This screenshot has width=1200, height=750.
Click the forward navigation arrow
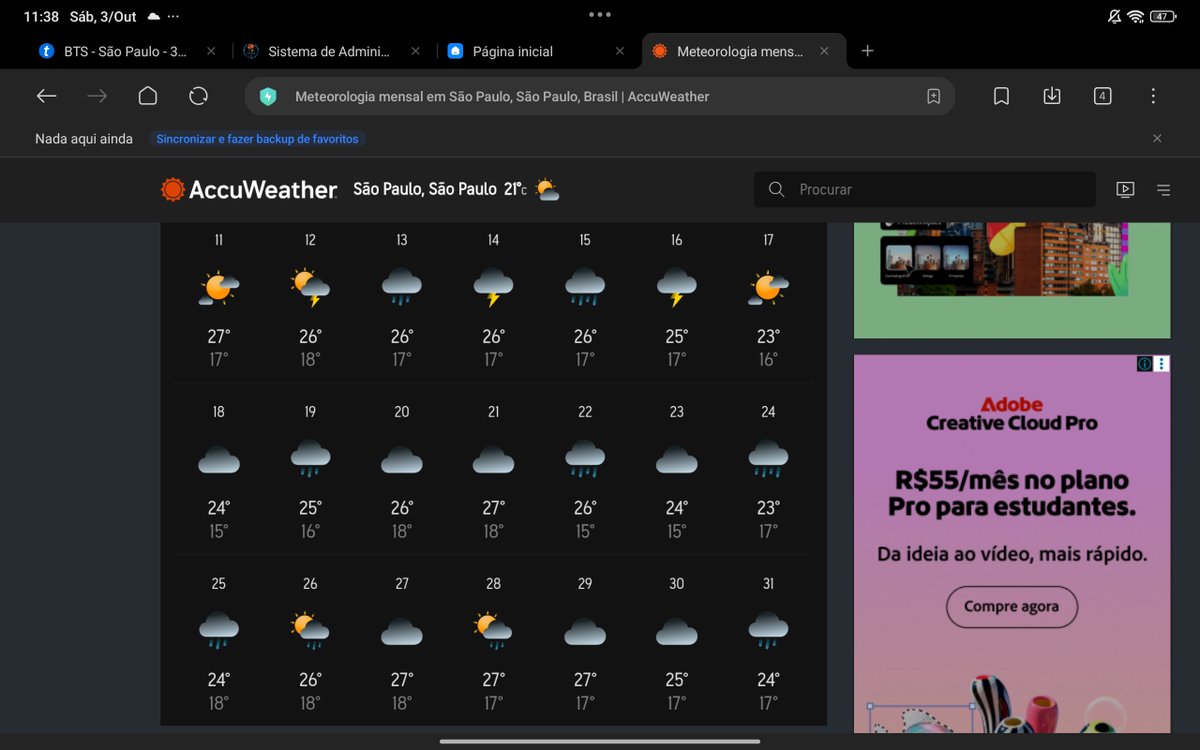97,96
